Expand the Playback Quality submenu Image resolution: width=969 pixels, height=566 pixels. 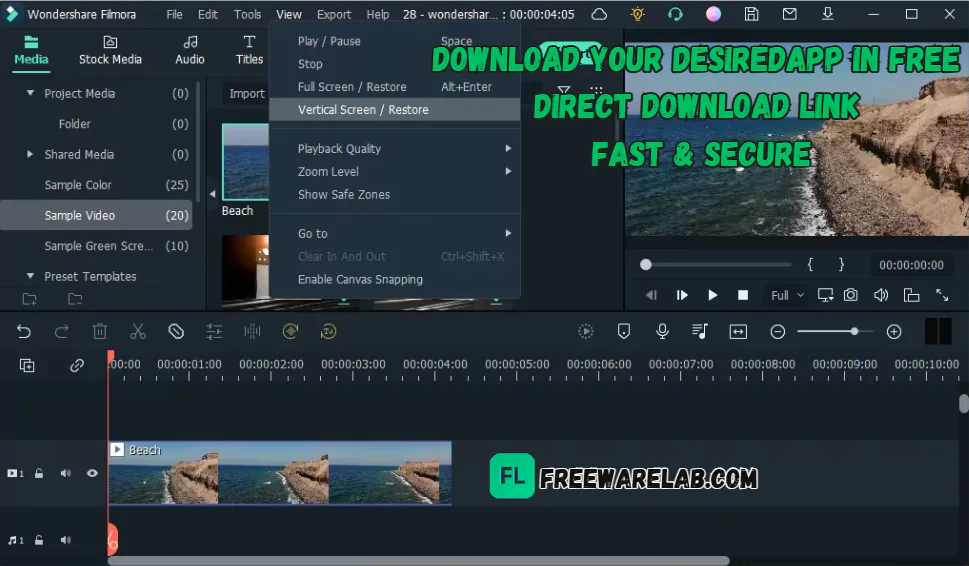click(395, 149)
